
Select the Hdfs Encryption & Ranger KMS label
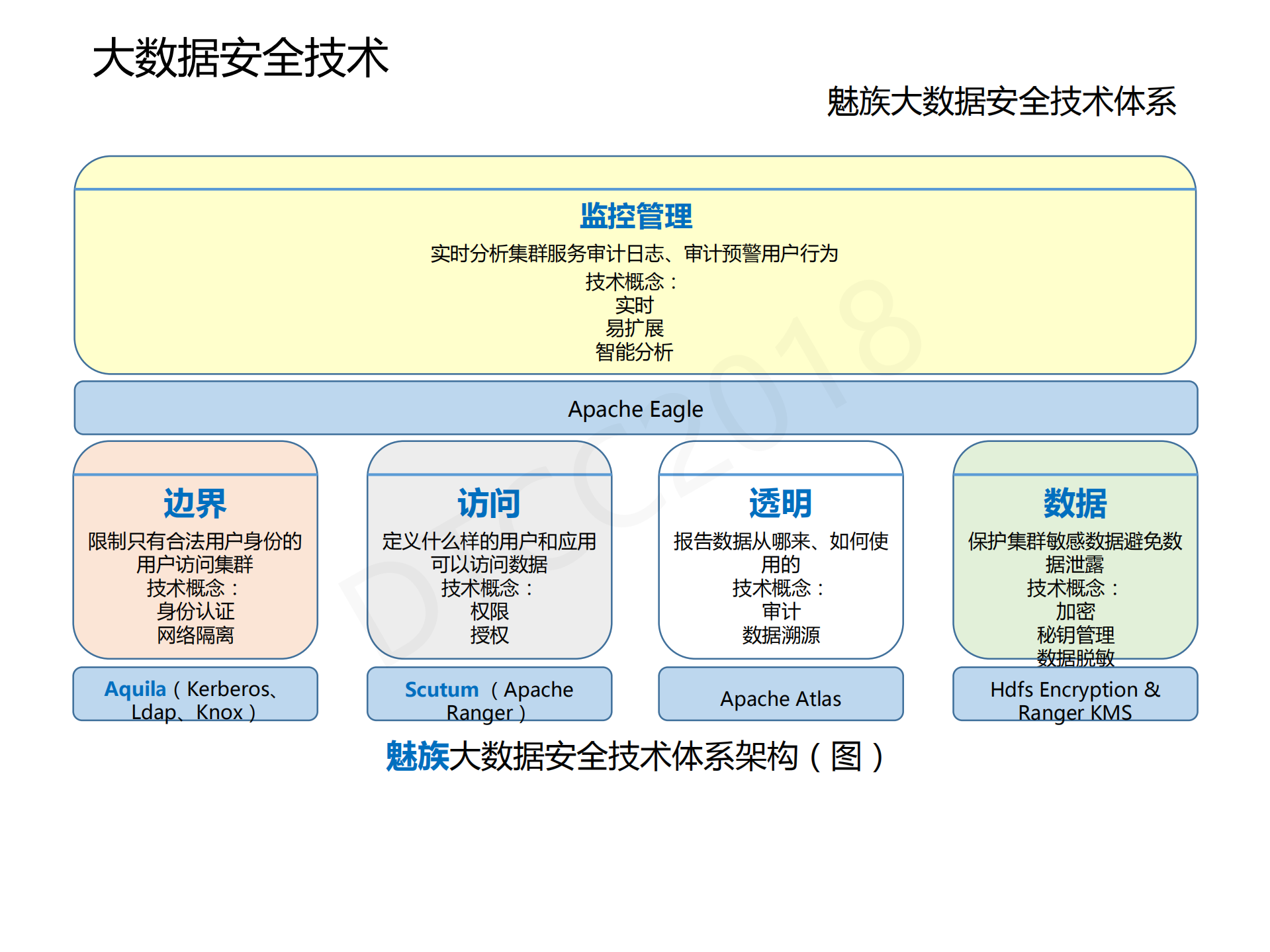click(x=1074, y=700)
